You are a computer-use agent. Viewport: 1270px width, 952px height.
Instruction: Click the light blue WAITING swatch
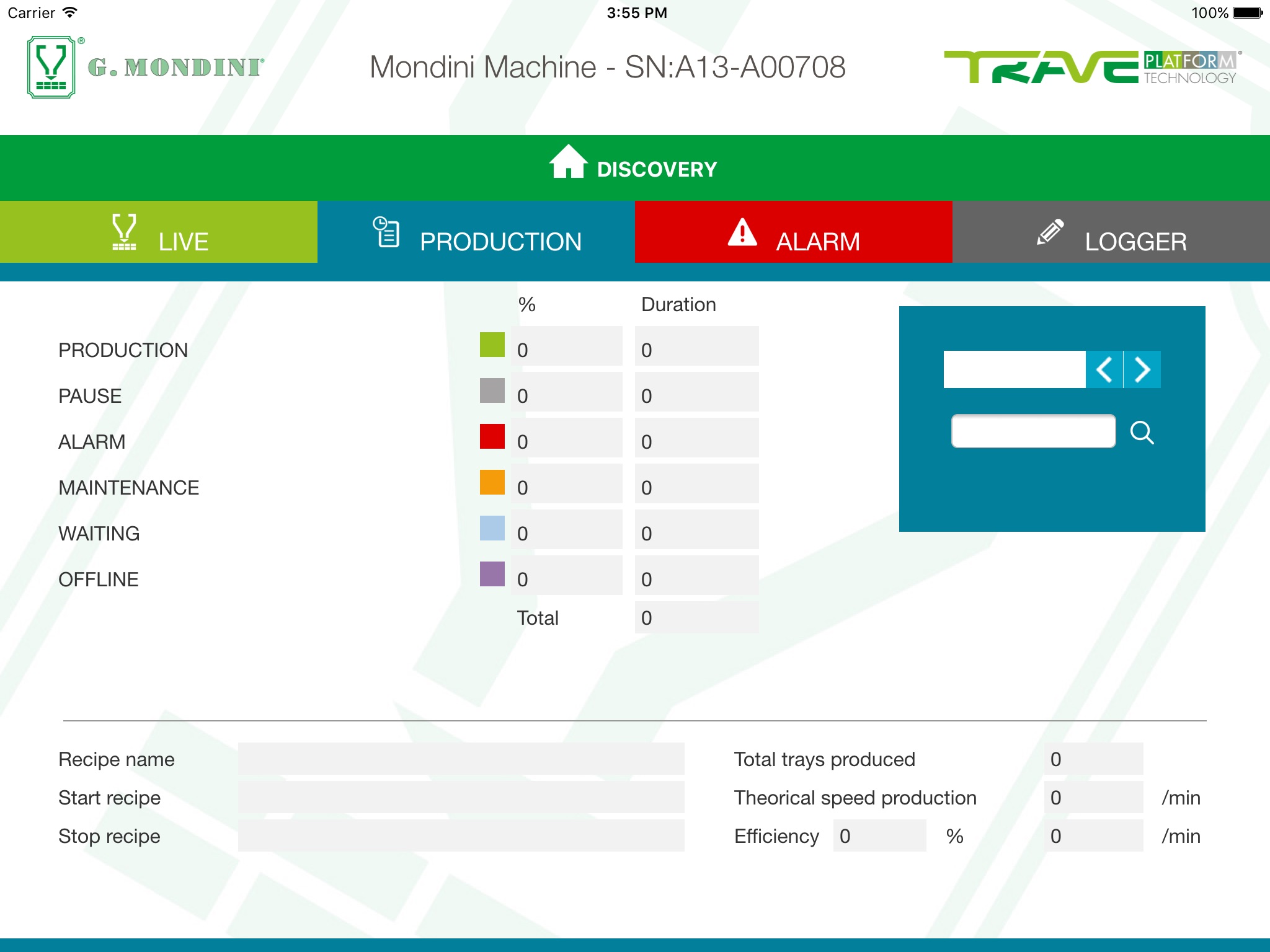coord(492,528)
